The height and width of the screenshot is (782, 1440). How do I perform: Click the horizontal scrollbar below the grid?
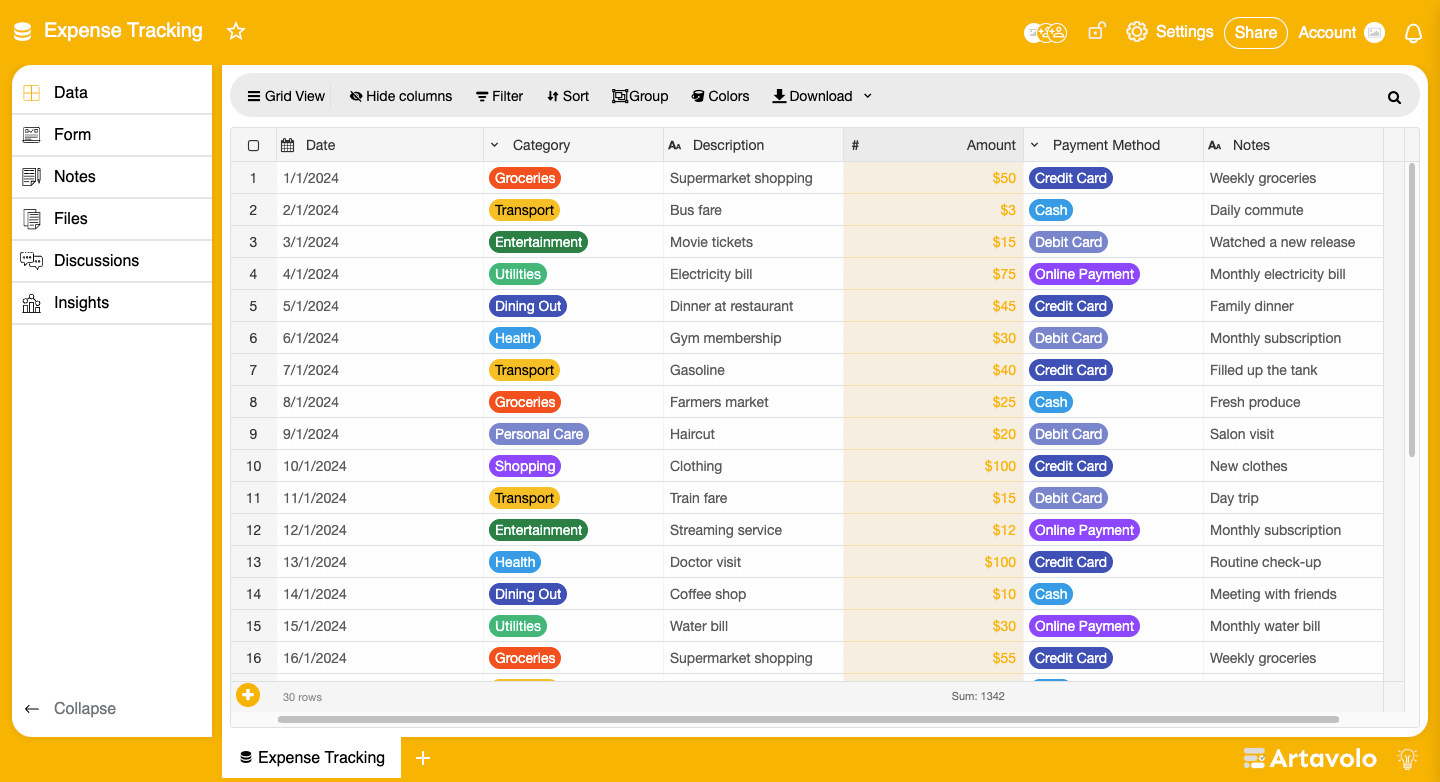point(808,719)
